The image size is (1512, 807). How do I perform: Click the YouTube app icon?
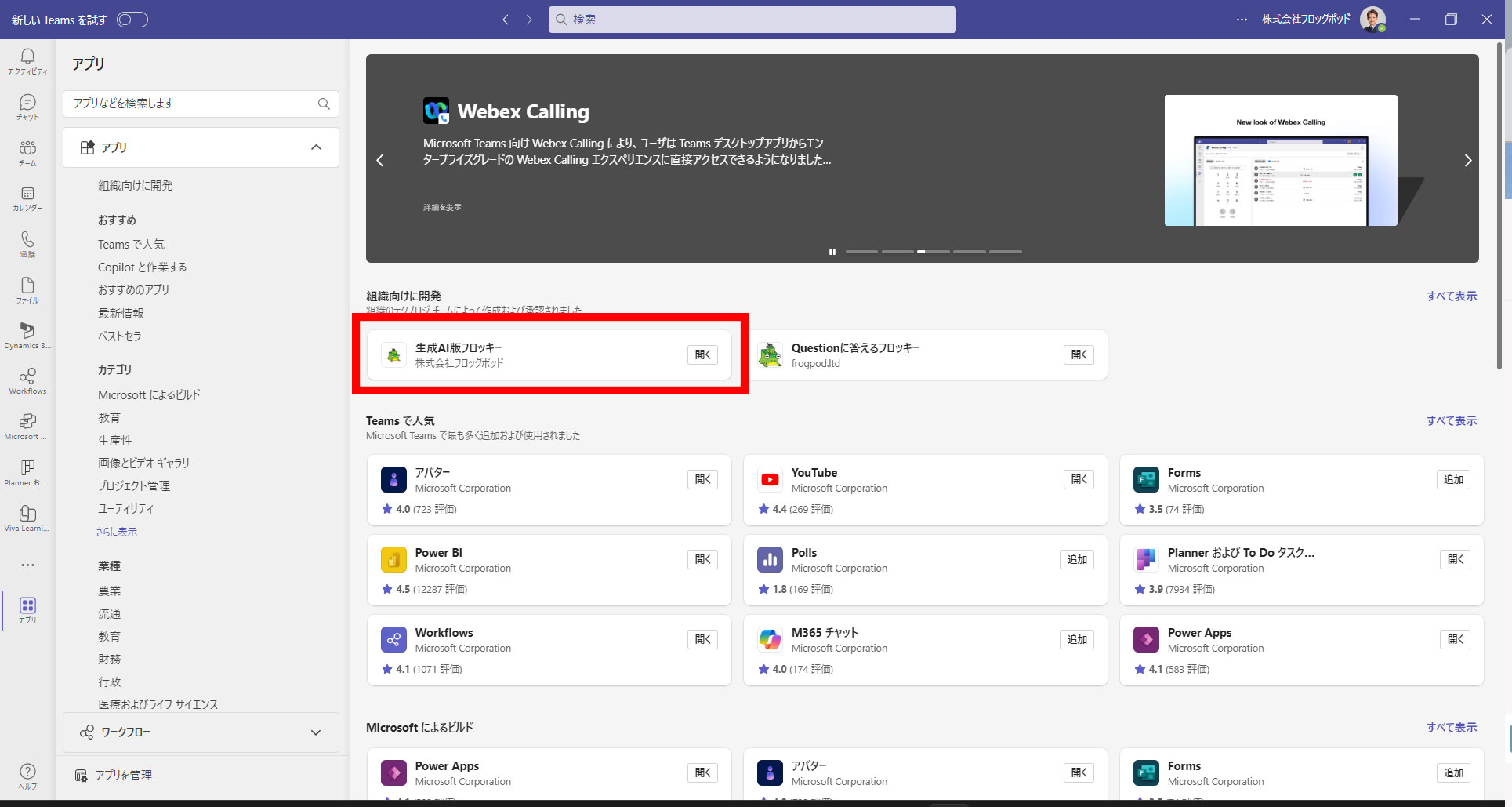click(770, 480)
